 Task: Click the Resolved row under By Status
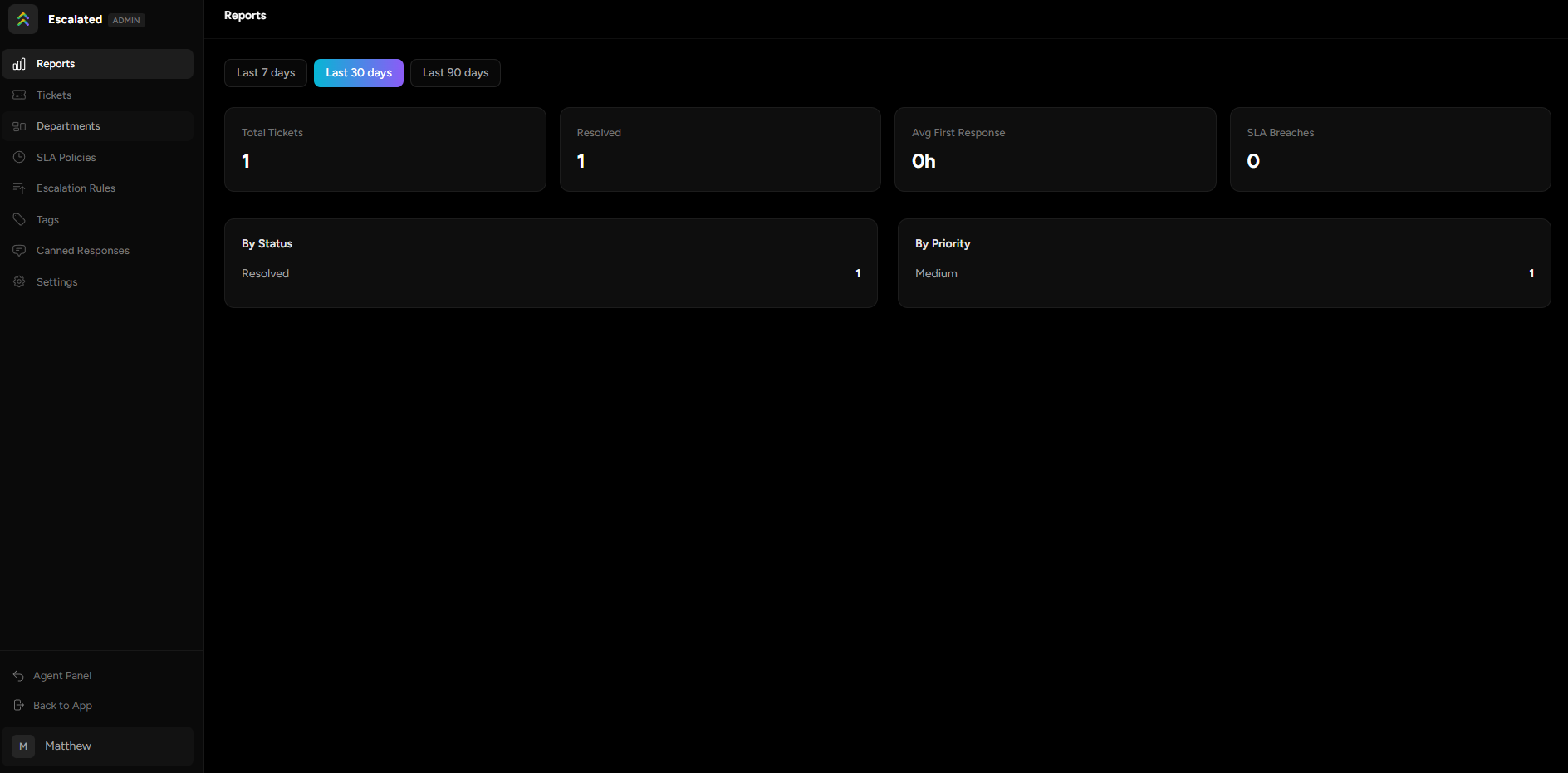[551, 273]
